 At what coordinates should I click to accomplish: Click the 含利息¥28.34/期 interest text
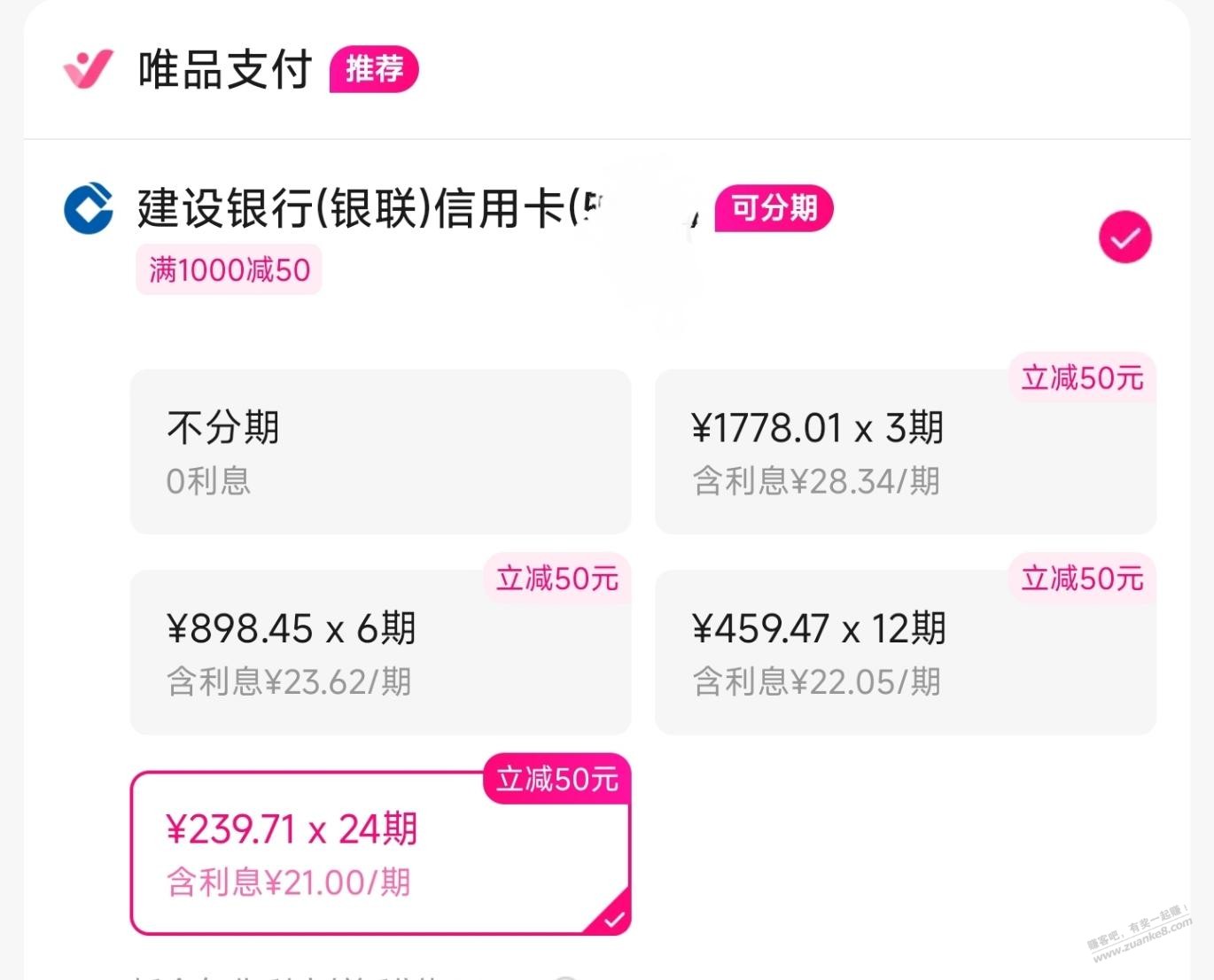815,481
